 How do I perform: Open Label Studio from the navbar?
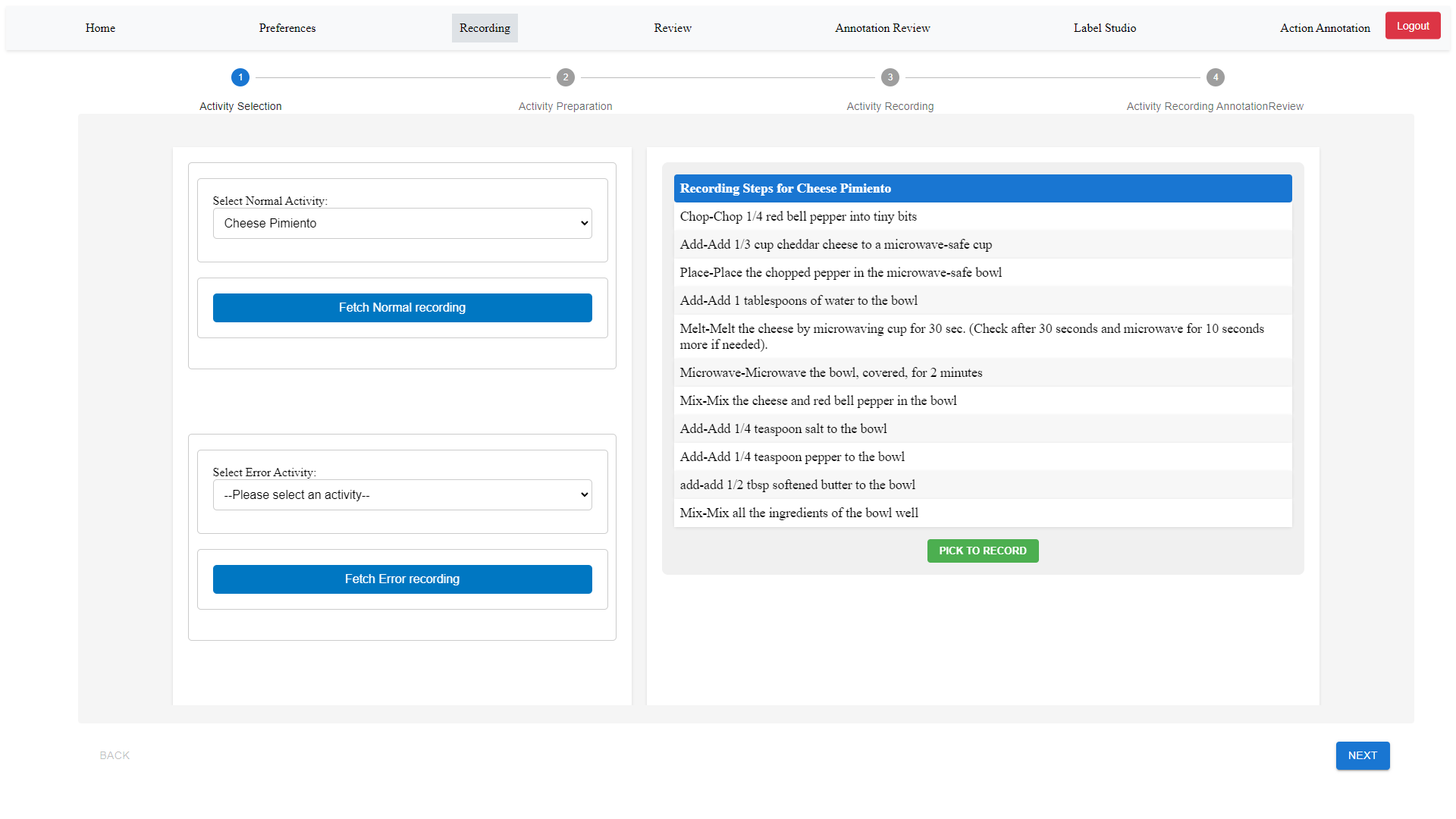(1104, 28)
